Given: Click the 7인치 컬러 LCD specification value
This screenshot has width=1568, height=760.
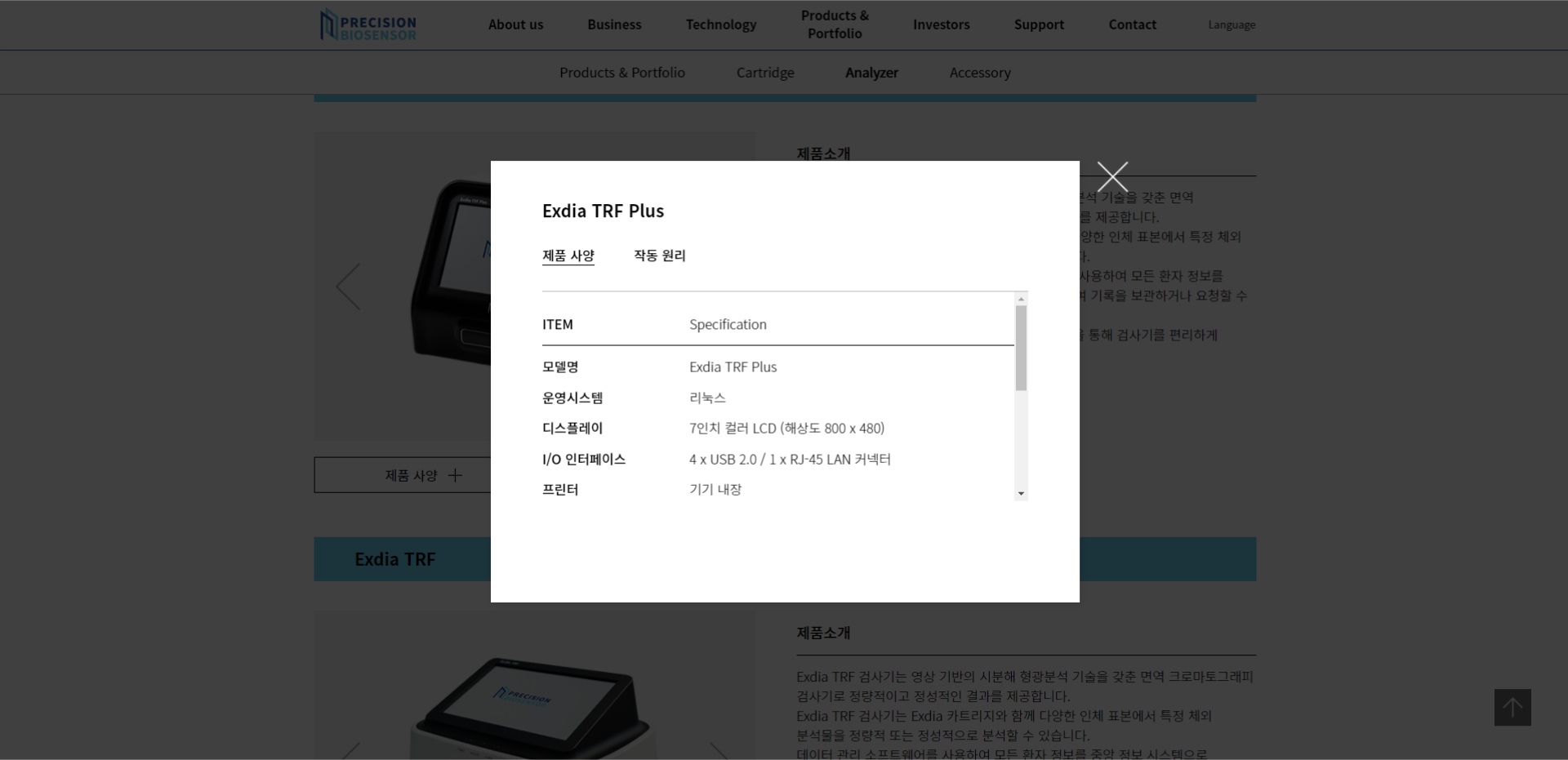Looking at the screenshot, I should tap(786, 429).
